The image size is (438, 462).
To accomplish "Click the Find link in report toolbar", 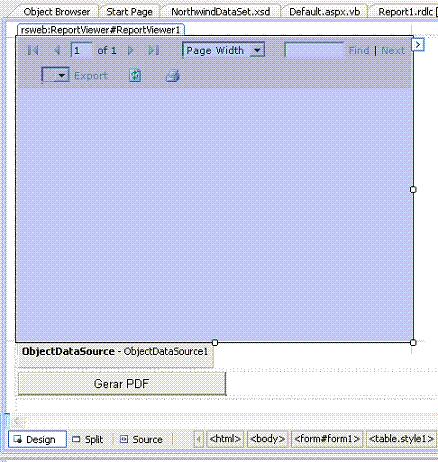I will pyautogui.click(x=359, y=50).
